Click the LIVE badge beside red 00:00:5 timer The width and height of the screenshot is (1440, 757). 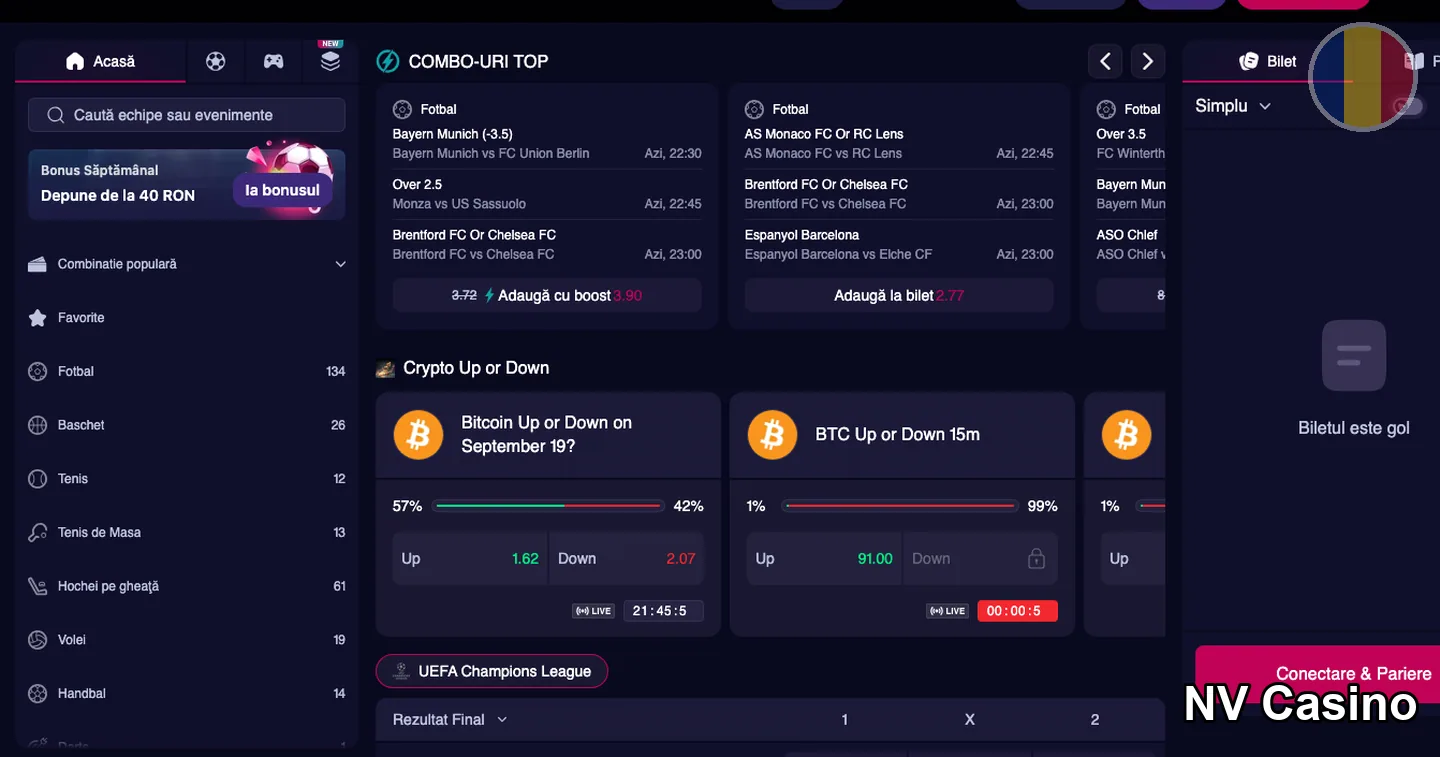tap(947, 611)
